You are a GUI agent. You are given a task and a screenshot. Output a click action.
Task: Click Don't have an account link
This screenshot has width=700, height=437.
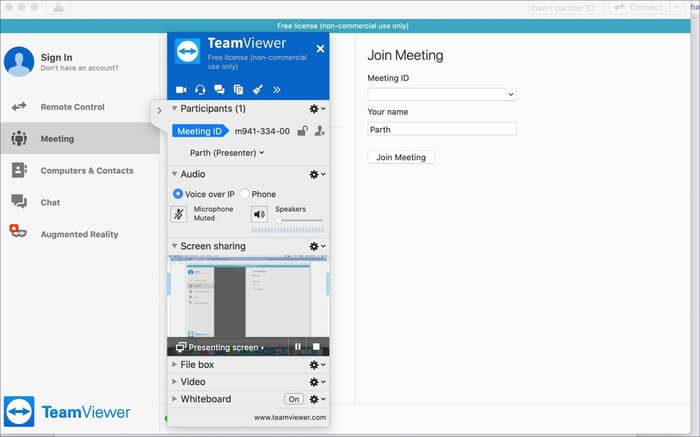(x=79, y=68)
